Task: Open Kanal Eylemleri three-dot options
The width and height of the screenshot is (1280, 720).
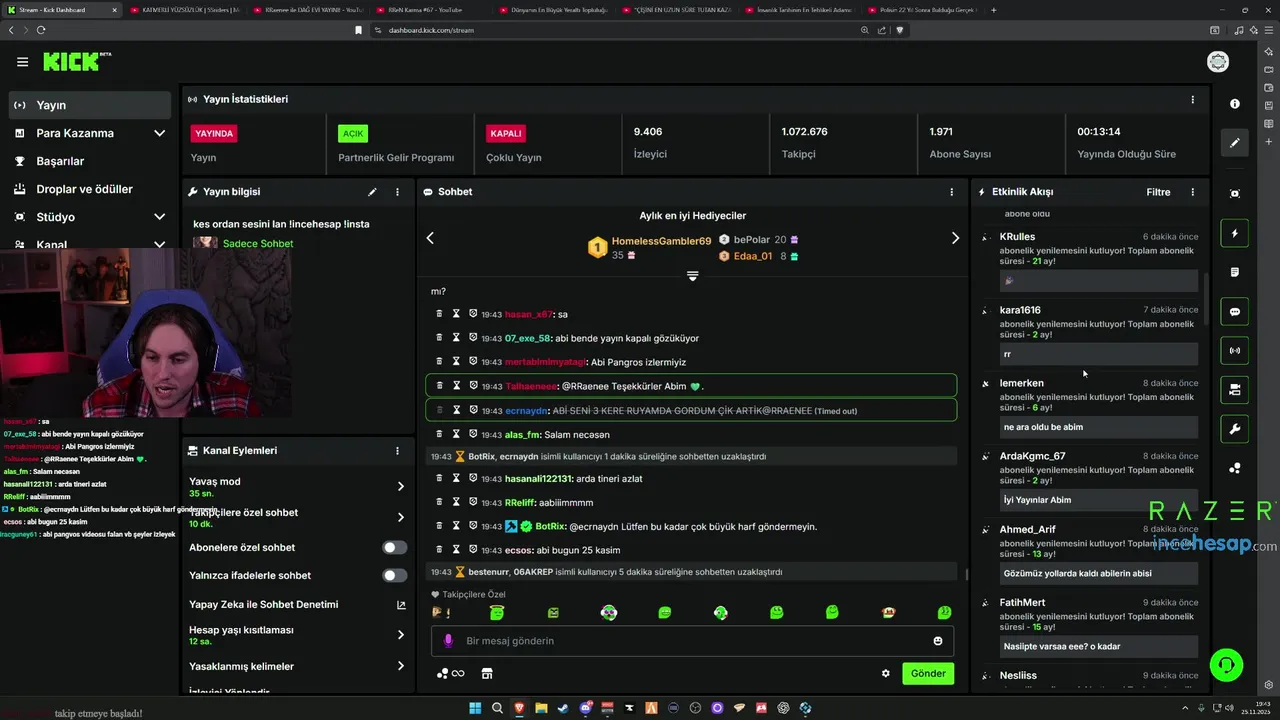Action: point(397,451)
